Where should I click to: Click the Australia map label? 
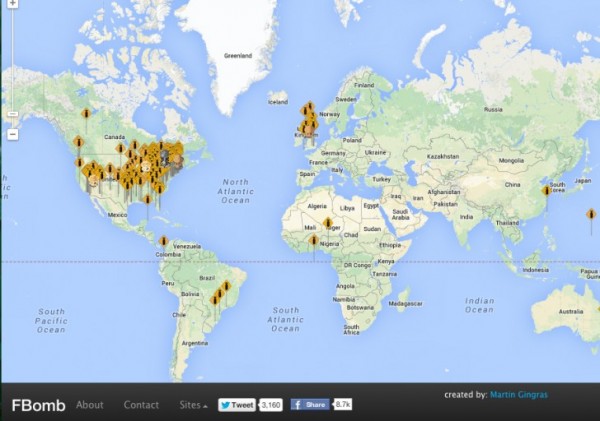571,312
